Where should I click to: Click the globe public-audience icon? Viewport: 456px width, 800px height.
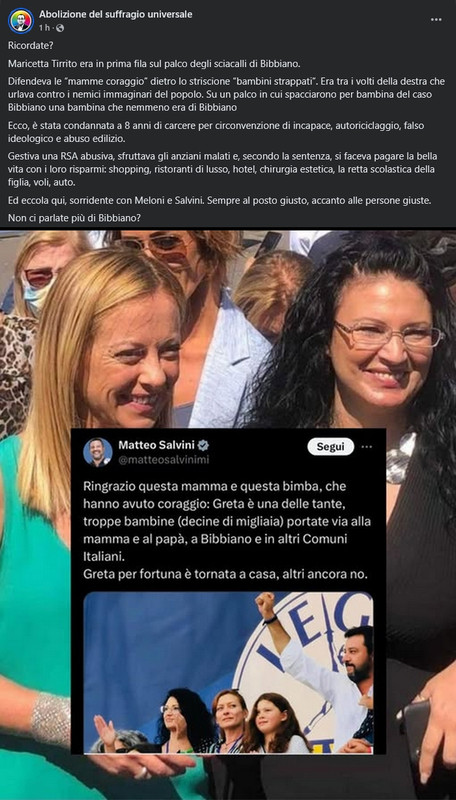click(60, 28)
